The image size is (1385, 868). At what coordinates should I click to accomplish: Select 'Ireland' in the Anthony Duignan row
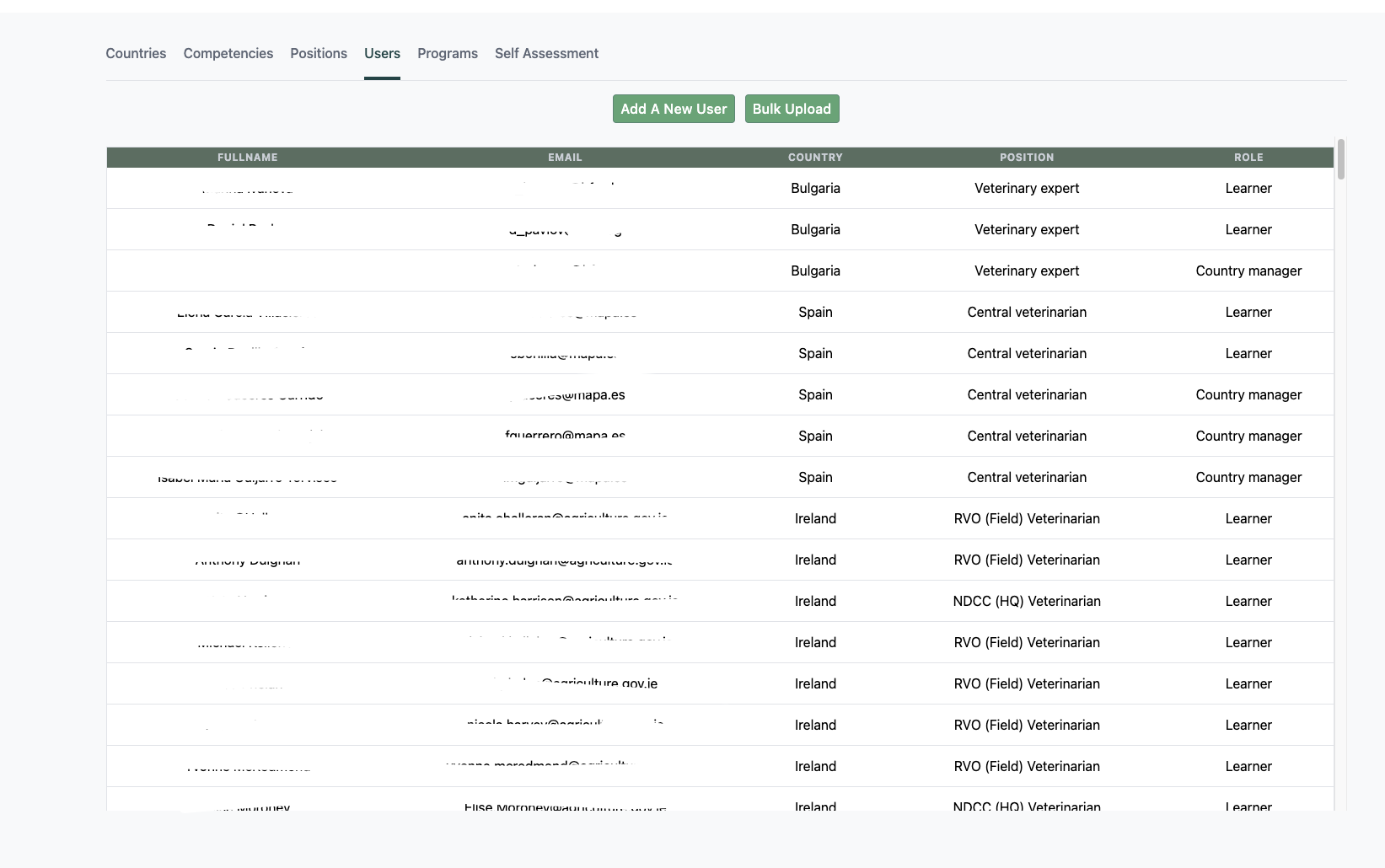pyautogui.click(x=815, y=560)
